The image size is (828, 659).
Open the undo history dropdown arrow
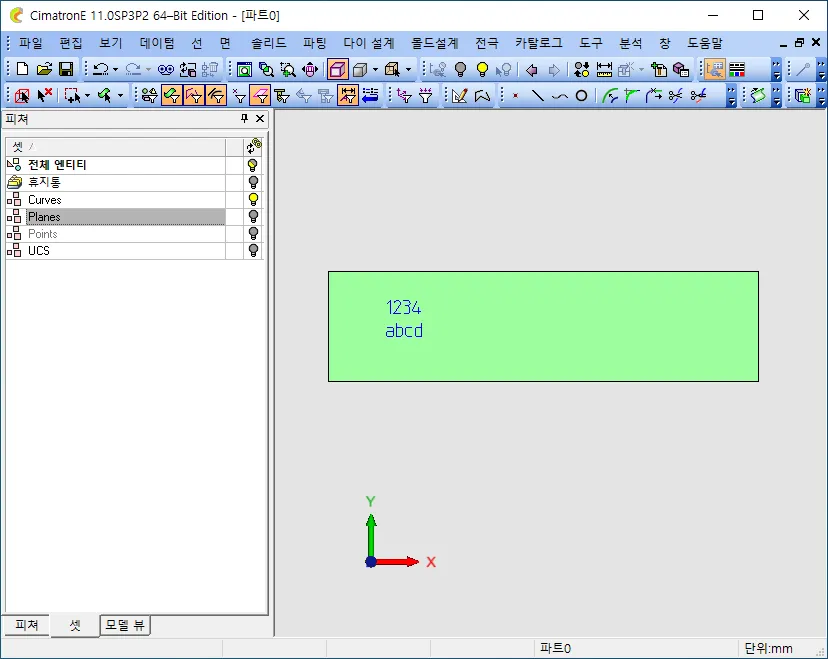pyautogui.click(x=115, y=69)
